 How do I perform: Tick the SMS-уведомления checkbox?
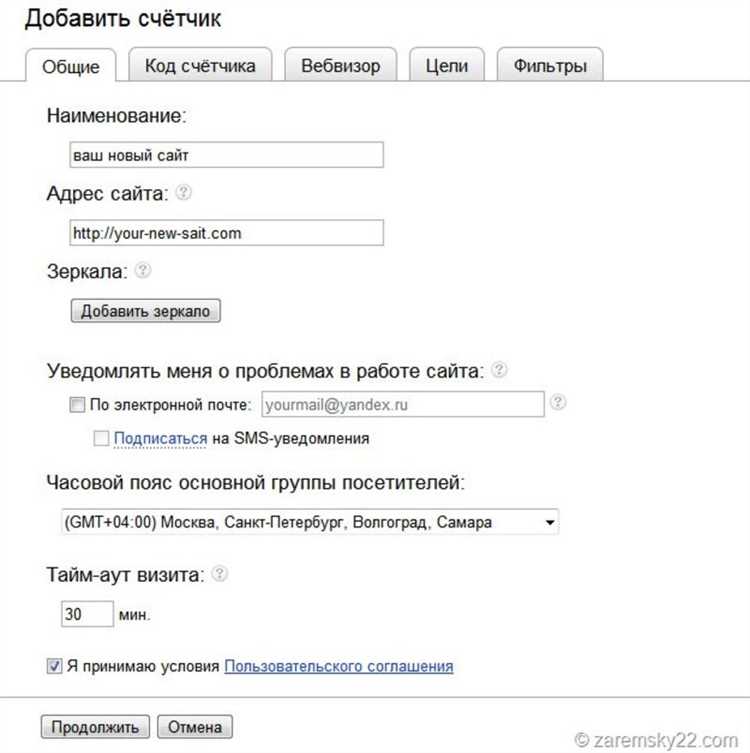pos(101,438)
